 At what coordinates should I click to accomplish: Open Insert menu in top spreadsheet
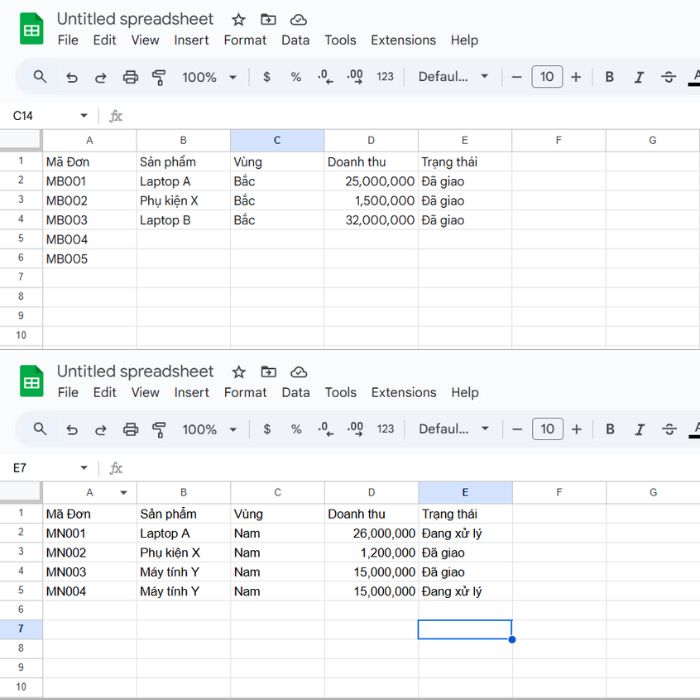click(191, 40)
